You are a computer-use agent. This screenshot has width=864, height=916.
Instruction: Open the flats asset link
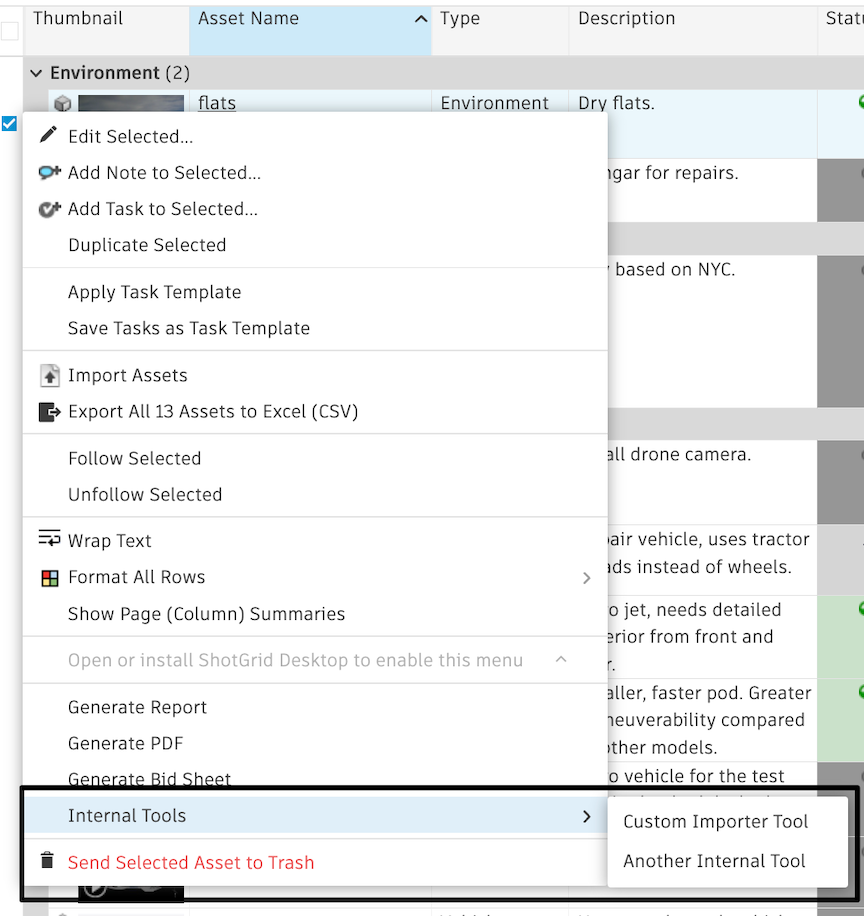click(217, 103)
